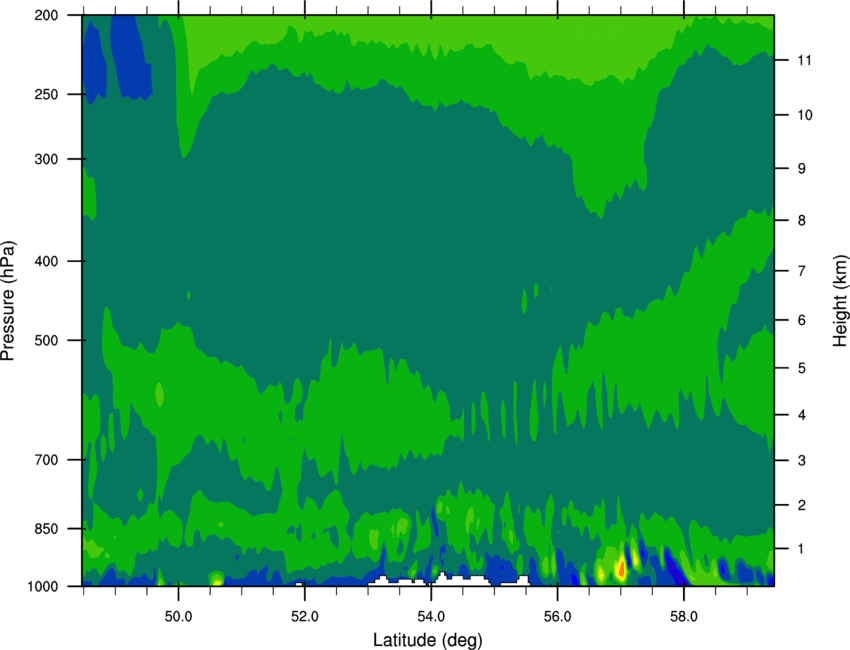The width and height of the screenshot is (850, 650).
Task: Select the 200 pressure tick label
Action: pos(46,16)
